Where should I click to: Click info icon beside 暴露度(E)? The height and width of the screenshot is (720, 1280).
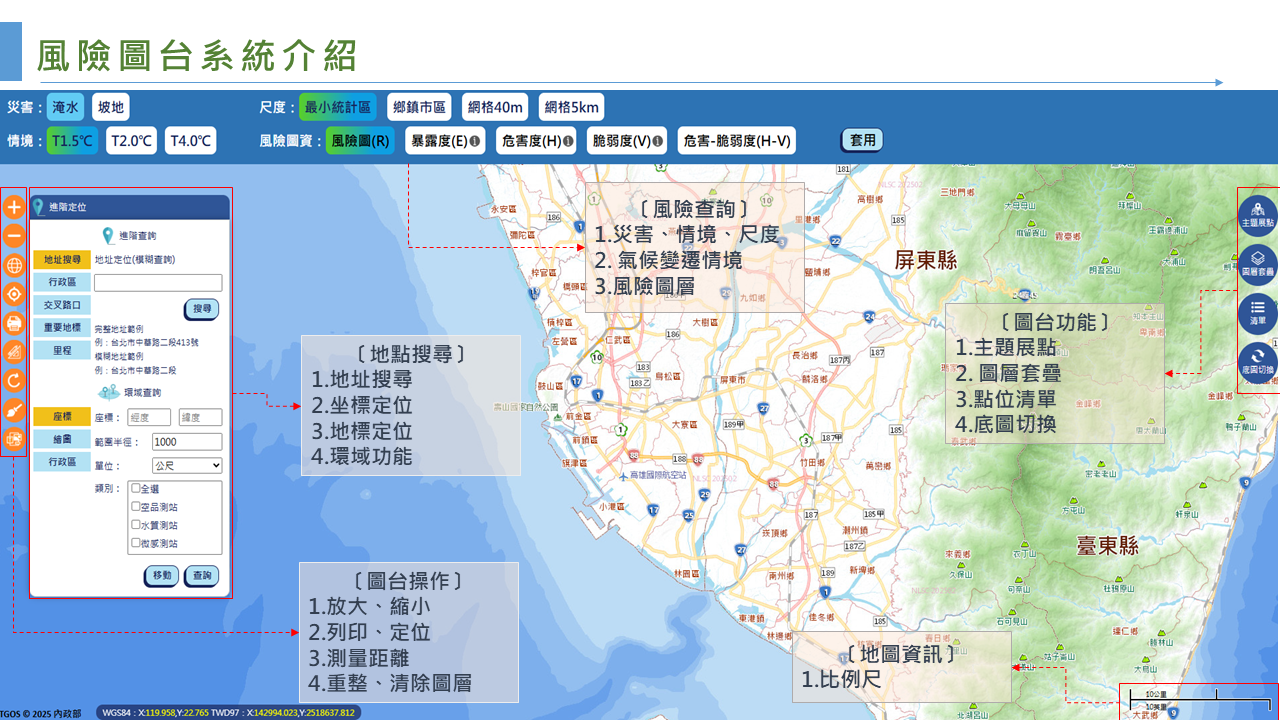click(x=475, y=141)
